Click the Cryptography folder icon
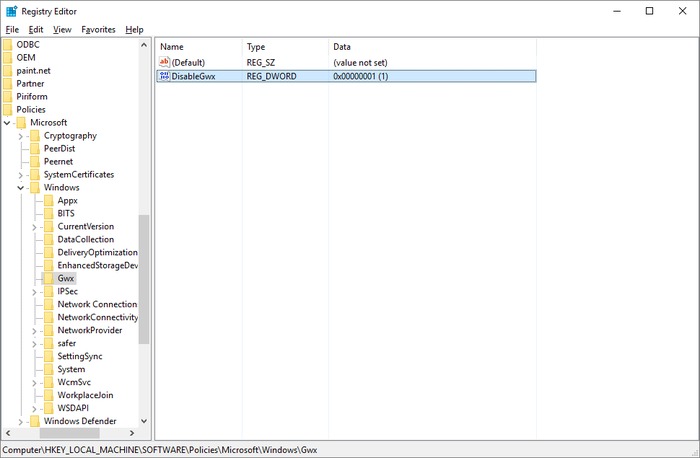This screenshot has width=700, height=458. coord(35,135)
